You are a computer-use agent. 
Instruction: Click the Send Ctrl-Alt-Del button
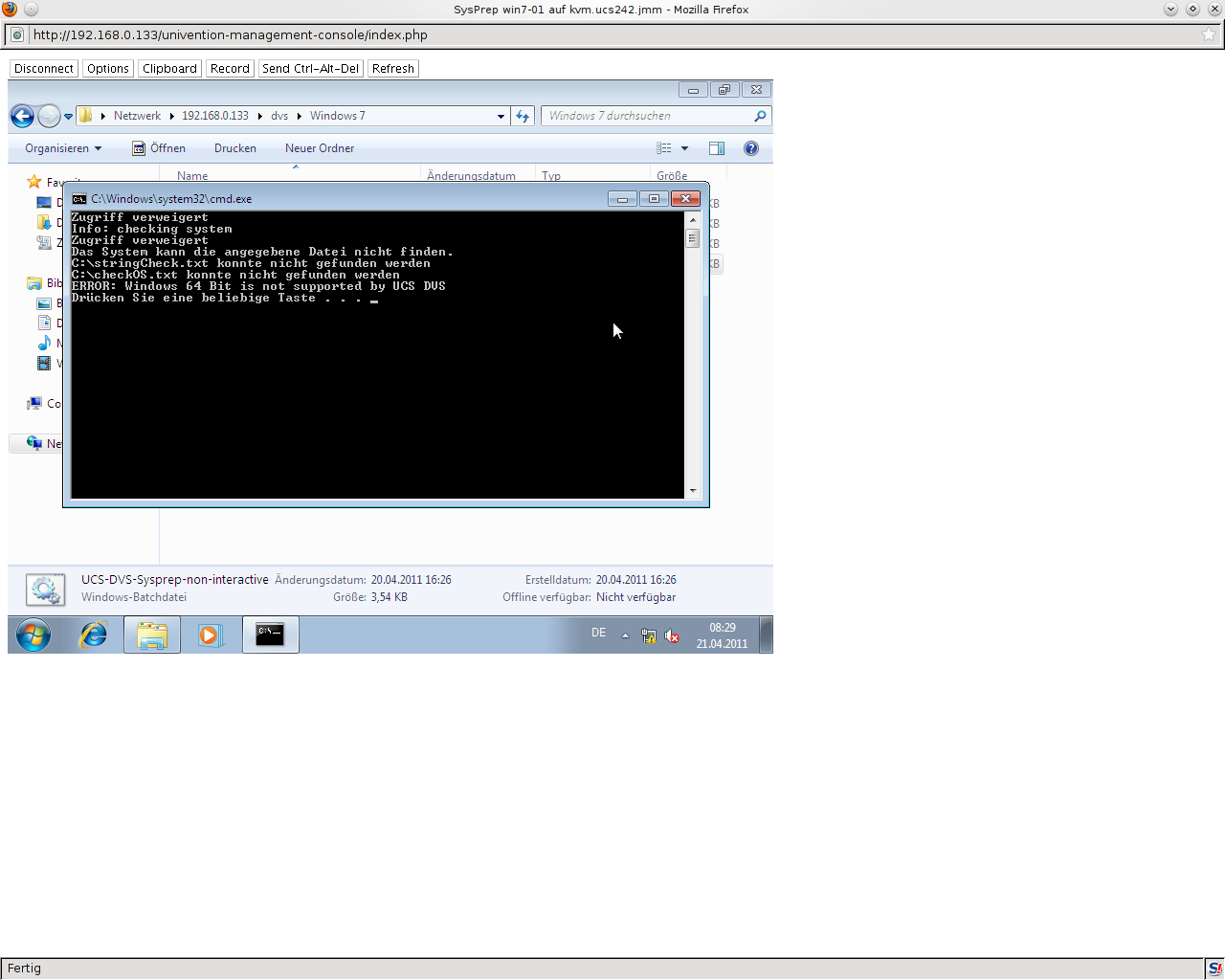point(310,69)
